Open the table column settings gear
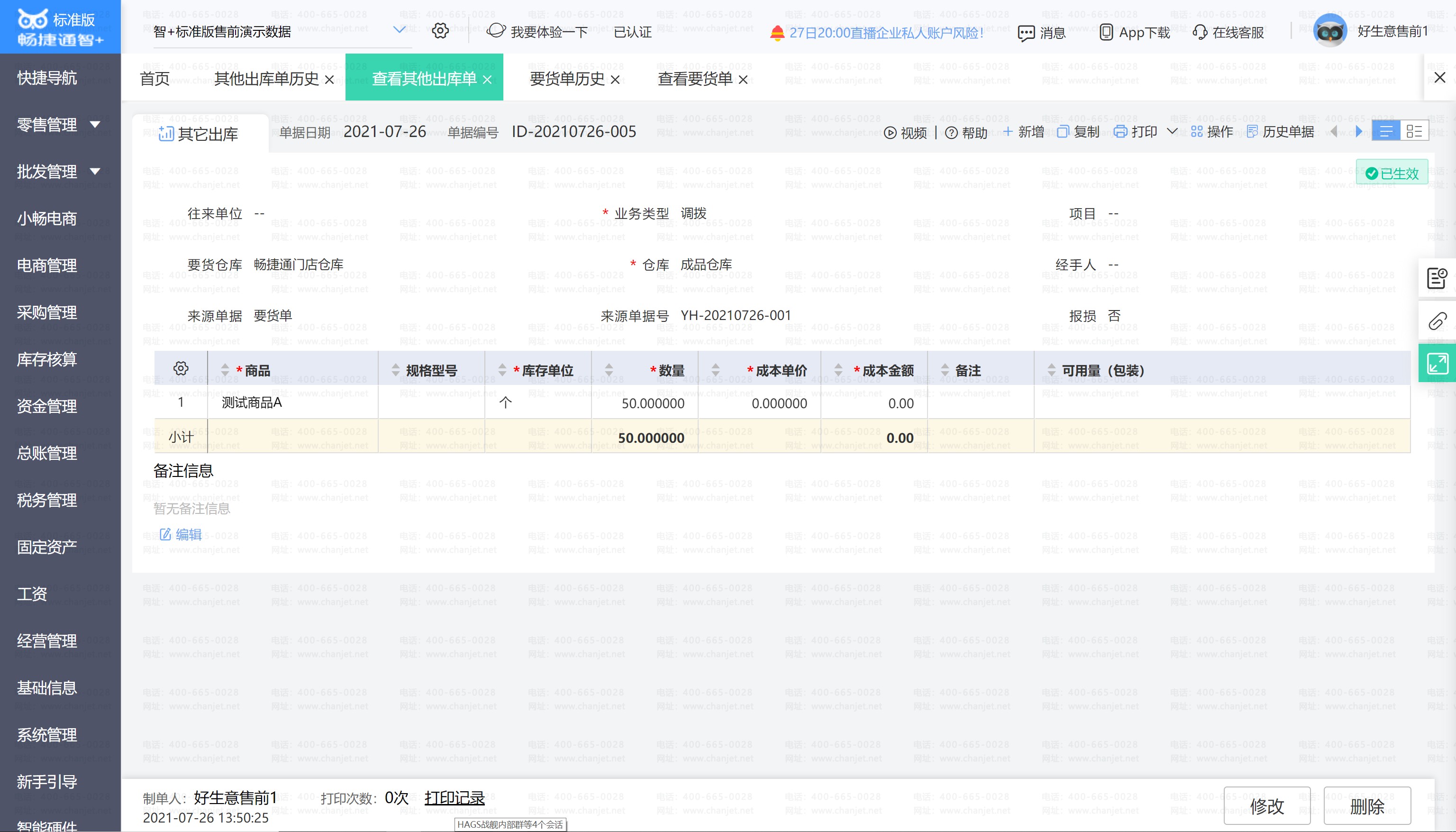The width and height of the screenshot is (1456, 832). click(x=181, y=368)
